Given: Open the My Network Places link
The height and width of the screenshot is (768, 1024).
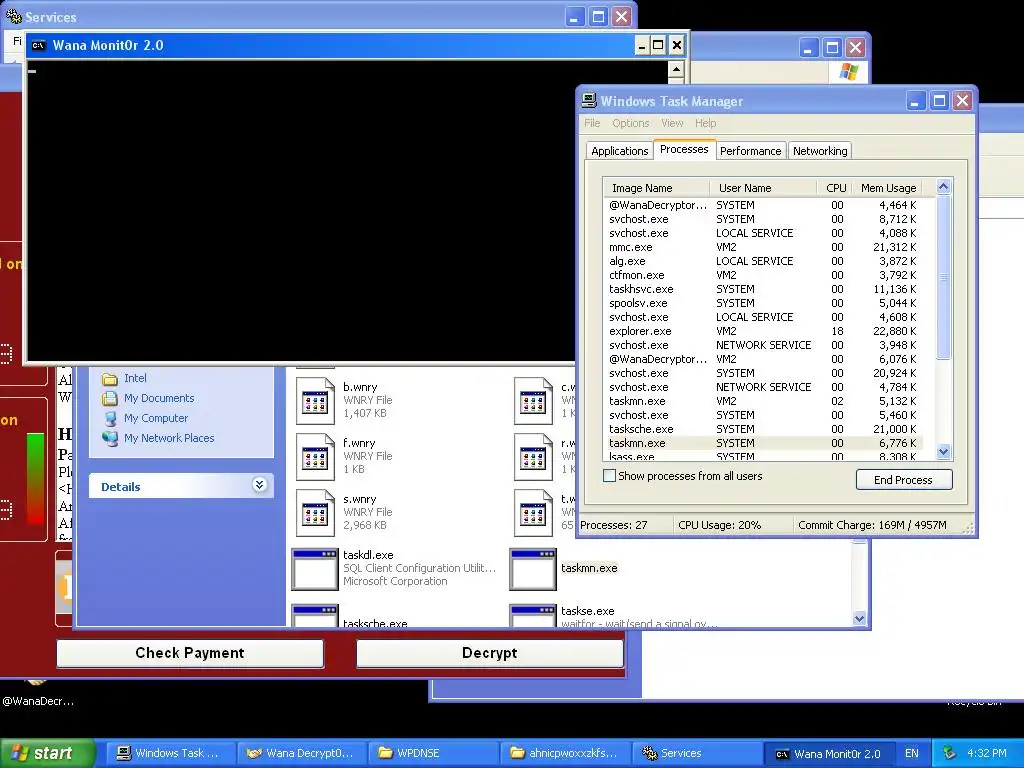Looking at the screenshot, I should (169, 438).
